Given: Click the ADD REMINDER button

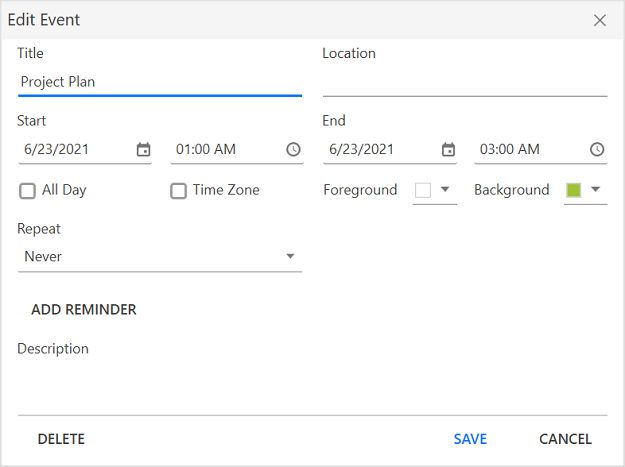Looking at the screenshot, I should [84, 310].
